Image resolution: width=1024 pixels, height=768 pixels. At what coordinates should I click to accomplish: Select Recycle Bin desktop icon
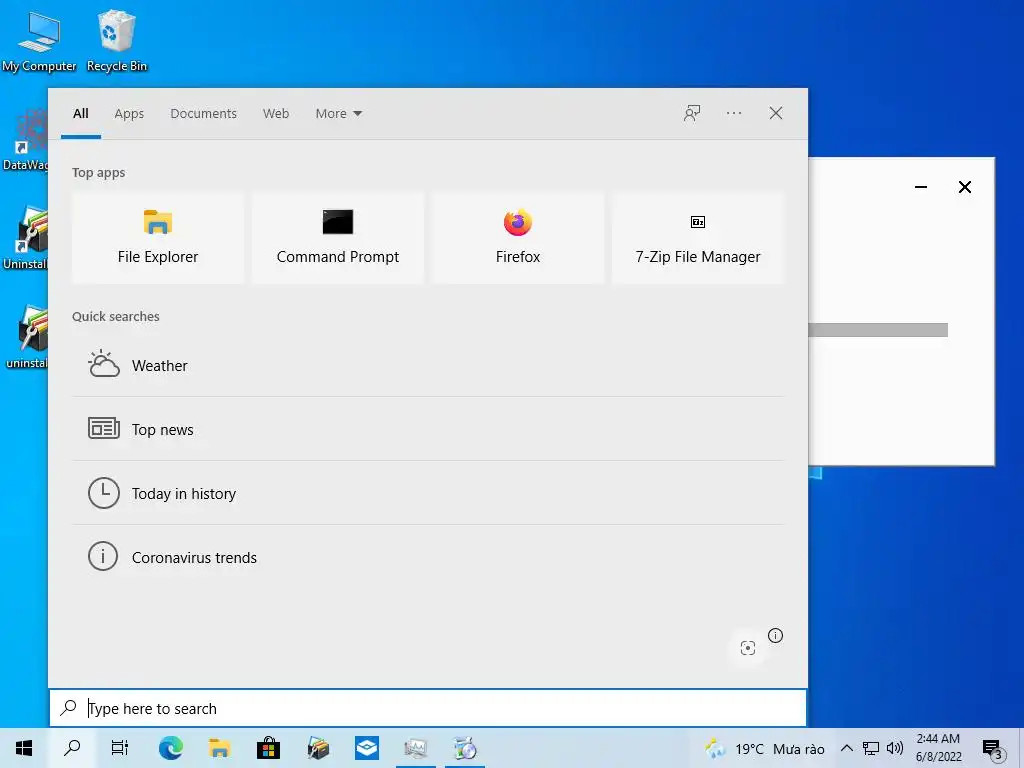[x=117, y=41]
